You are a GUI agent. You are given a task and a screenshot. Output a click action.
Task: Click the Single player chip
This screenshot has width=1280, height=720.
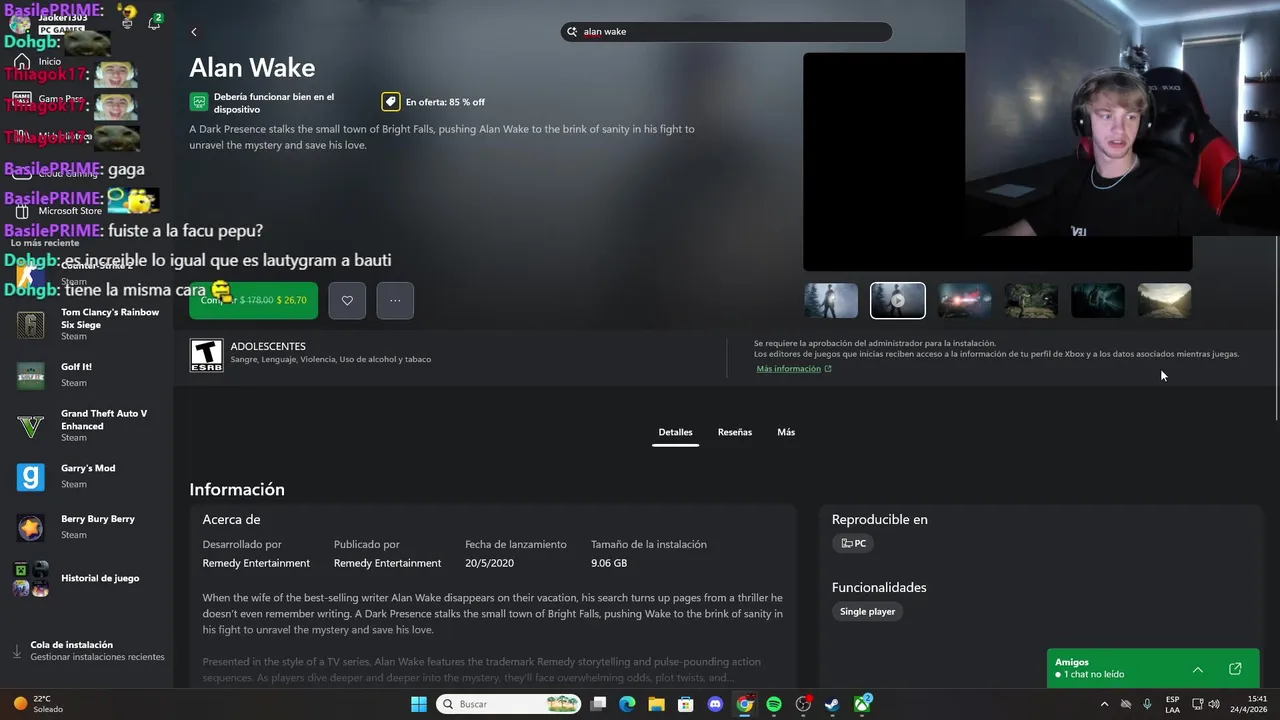(867, 611)
